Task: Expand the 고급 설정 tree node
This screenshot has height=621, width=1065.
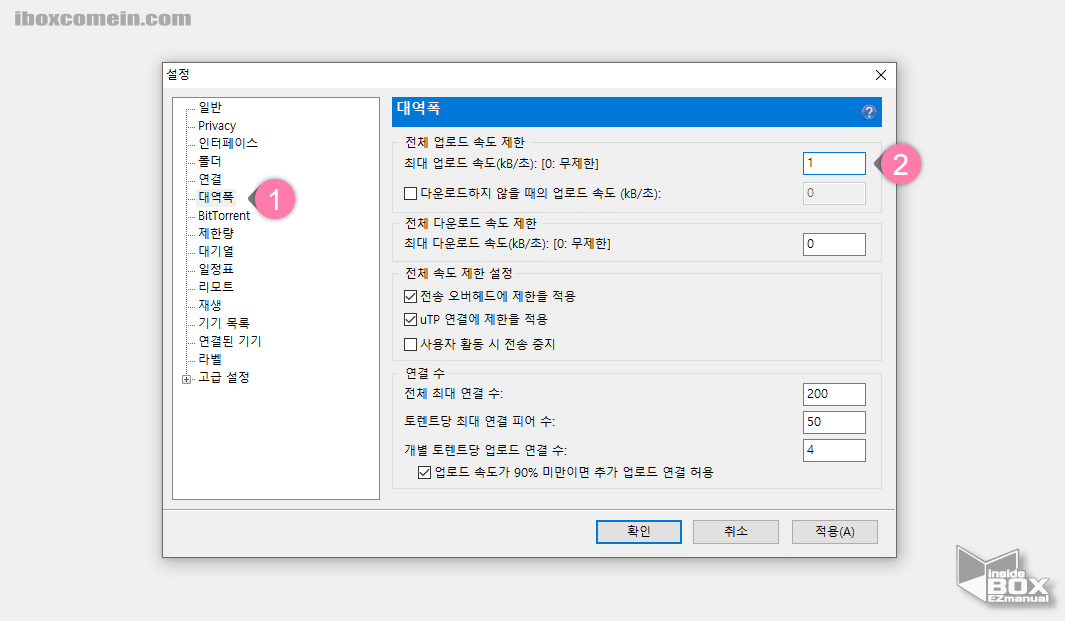Action: point(186,377)
